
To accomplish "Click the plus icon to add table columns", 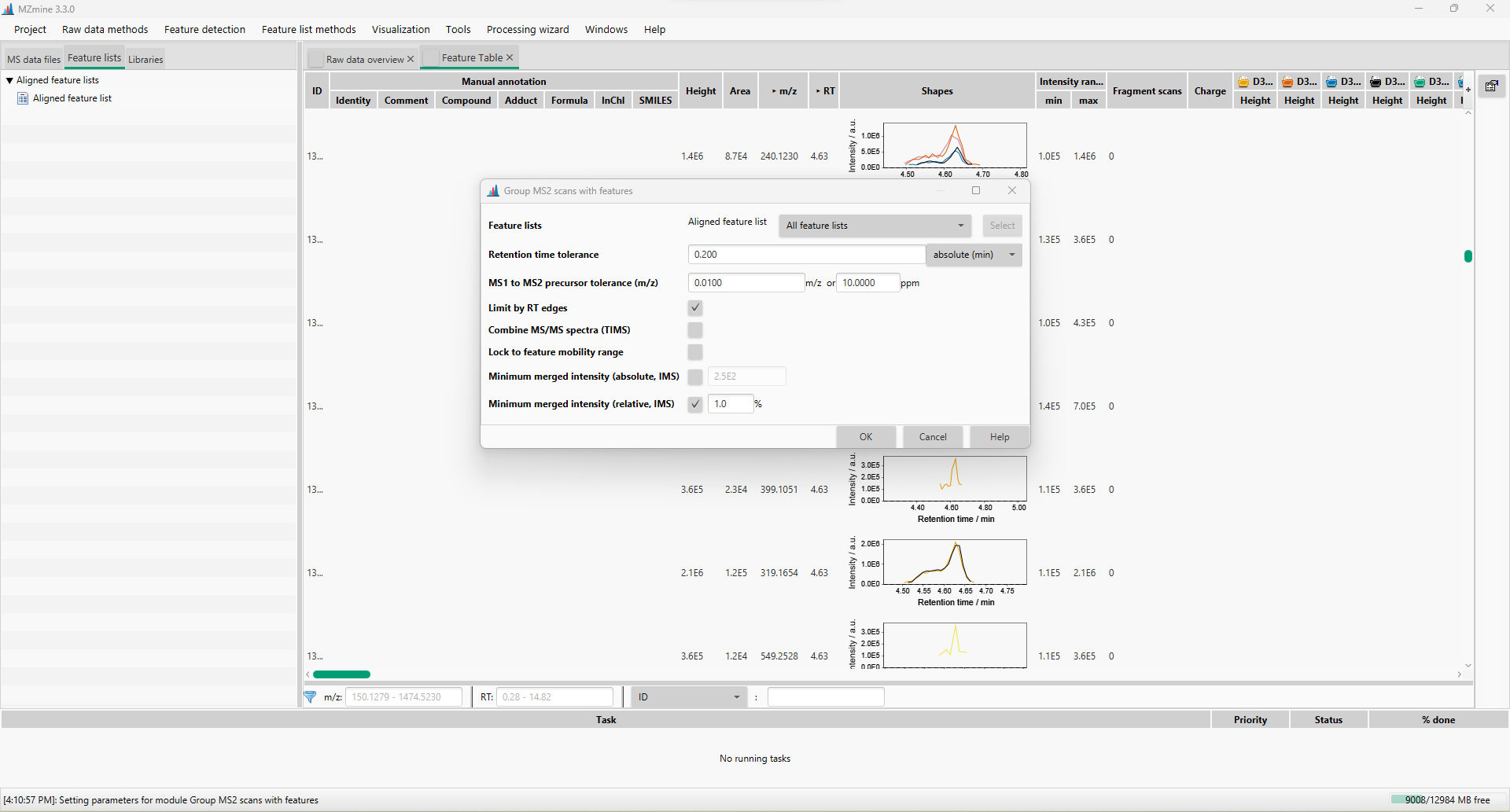I will point(1468,89).
